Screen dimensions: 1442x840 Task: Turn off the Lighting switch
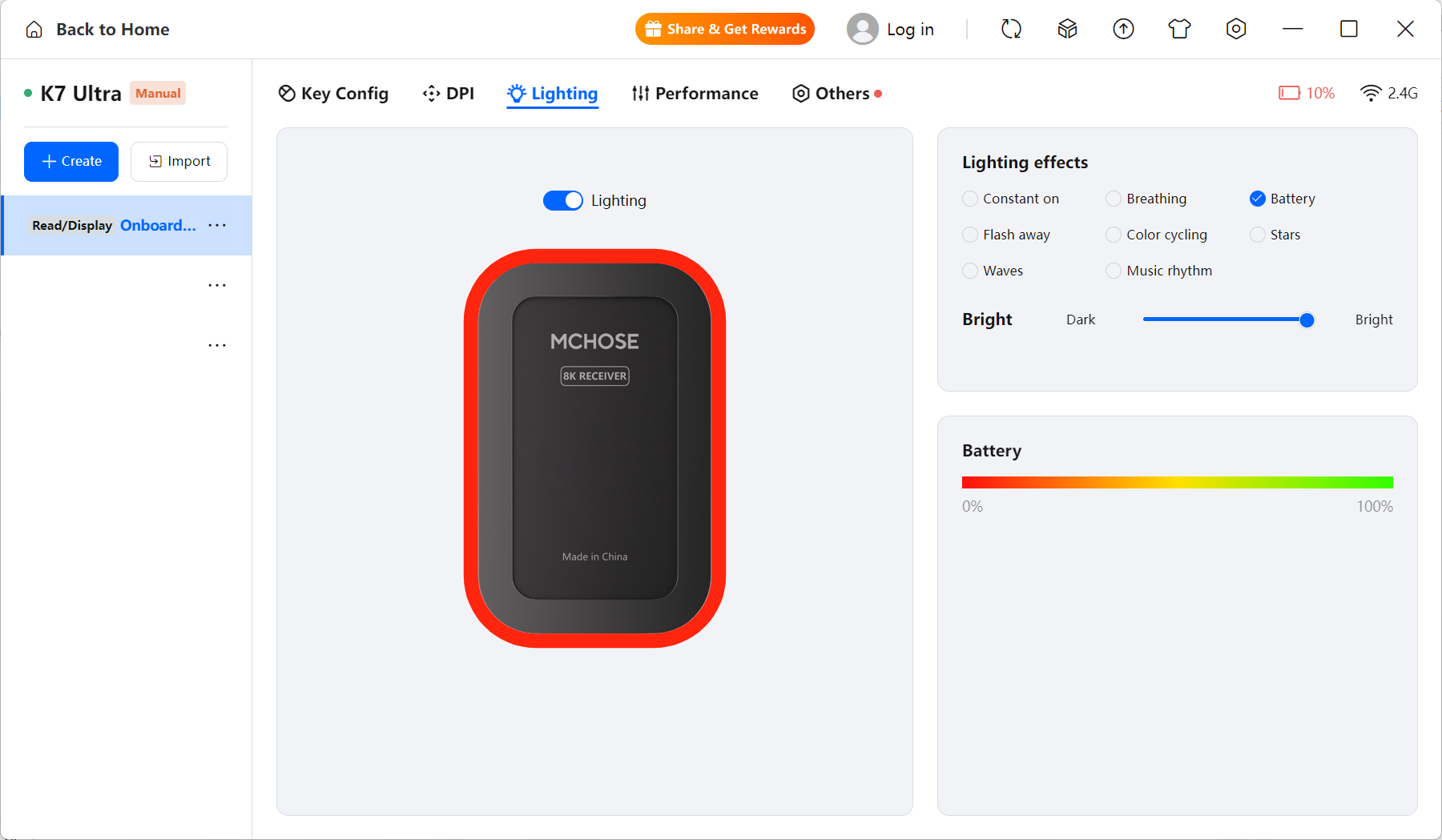563,201
